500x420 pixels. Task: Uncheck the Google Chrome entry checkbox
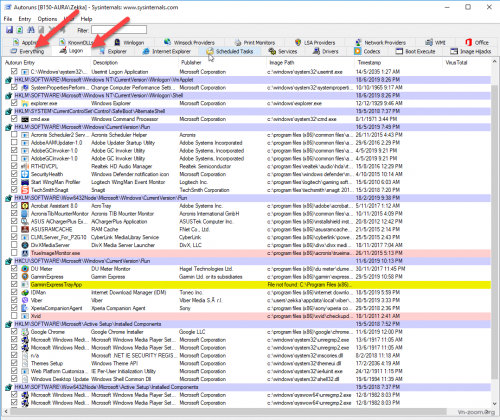point(14,332)
